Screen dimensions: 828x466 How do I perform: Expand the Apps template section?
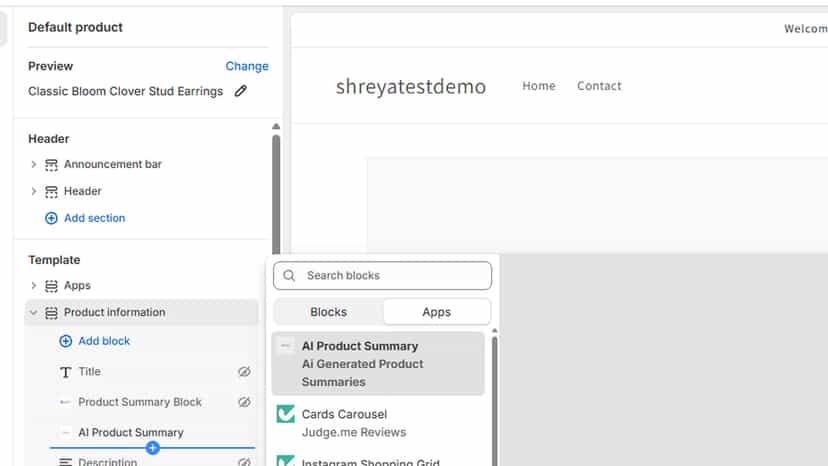(x=33, y=285)
